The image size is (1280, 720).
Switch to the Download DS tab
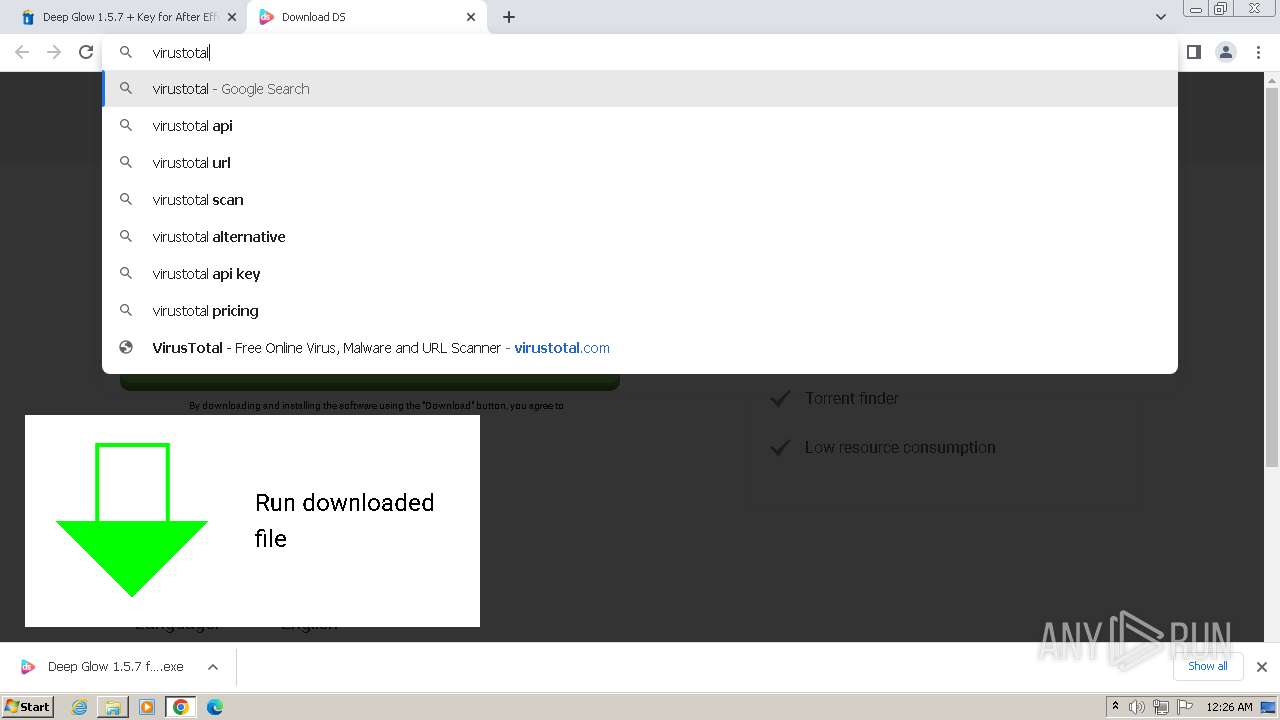pos(367,17)
